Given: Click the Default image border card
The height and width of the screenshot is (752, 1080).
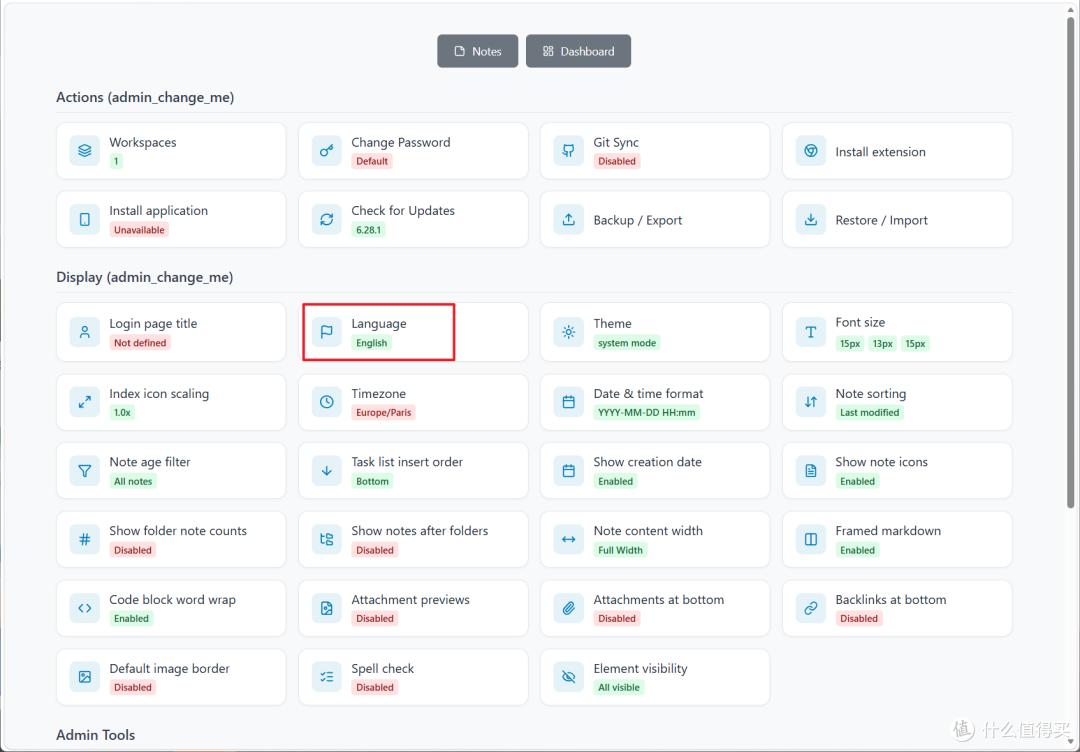Looking at the screenshot, I should [x=171, y=677].
